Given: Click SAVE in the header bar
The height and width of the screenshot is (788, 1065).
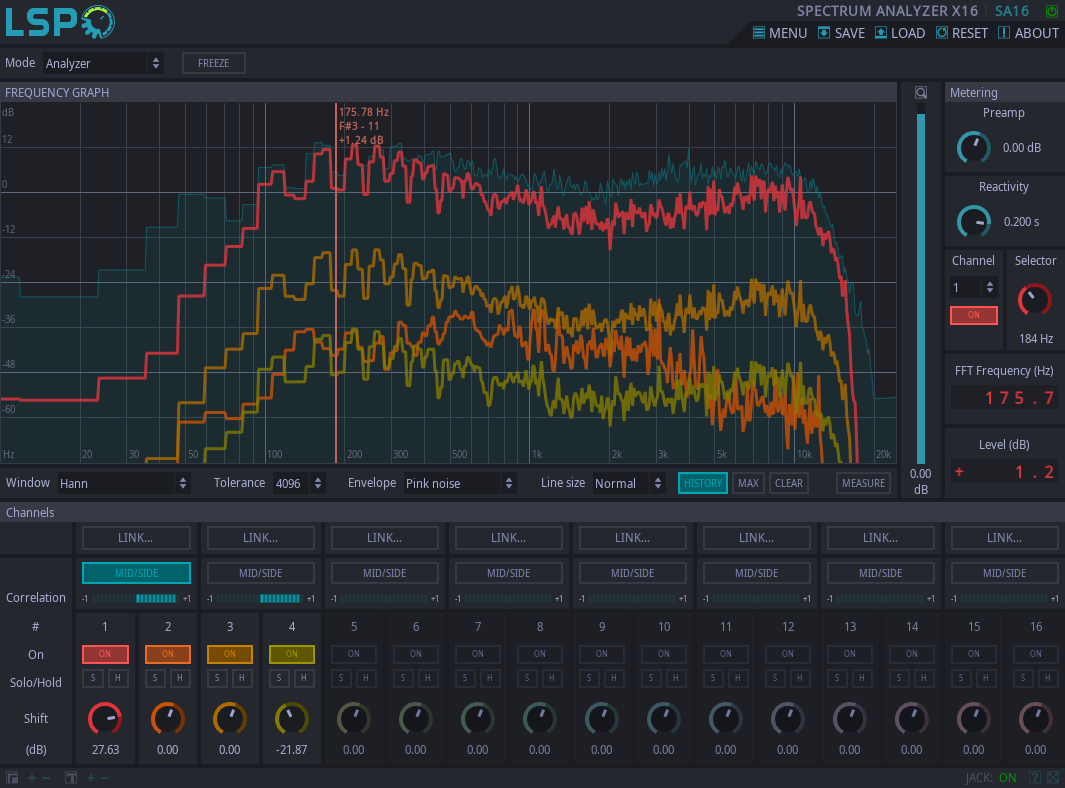Looking at the screenshot, I should (x=842, y=33).
